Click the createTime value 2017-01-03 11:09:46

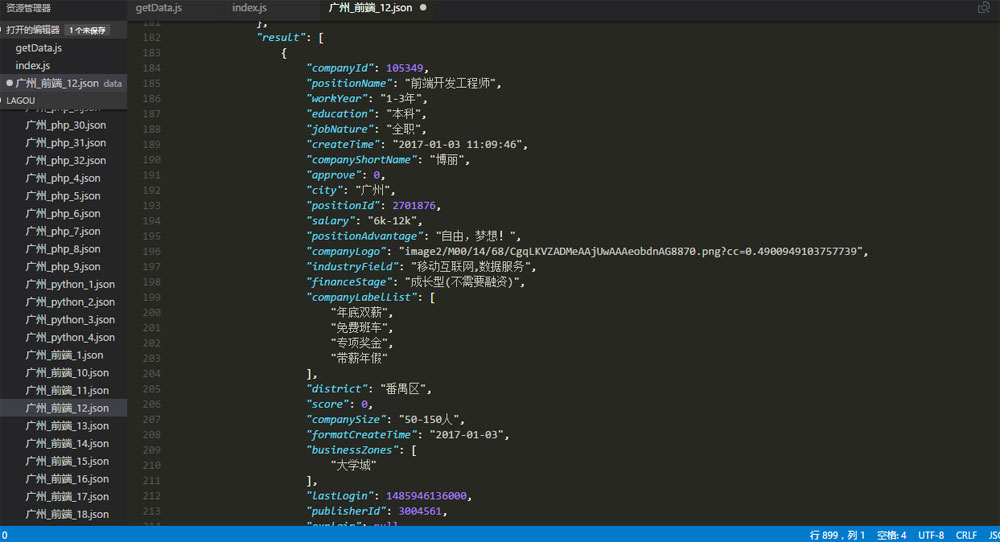pyautogui.click(x=457, y=145)
